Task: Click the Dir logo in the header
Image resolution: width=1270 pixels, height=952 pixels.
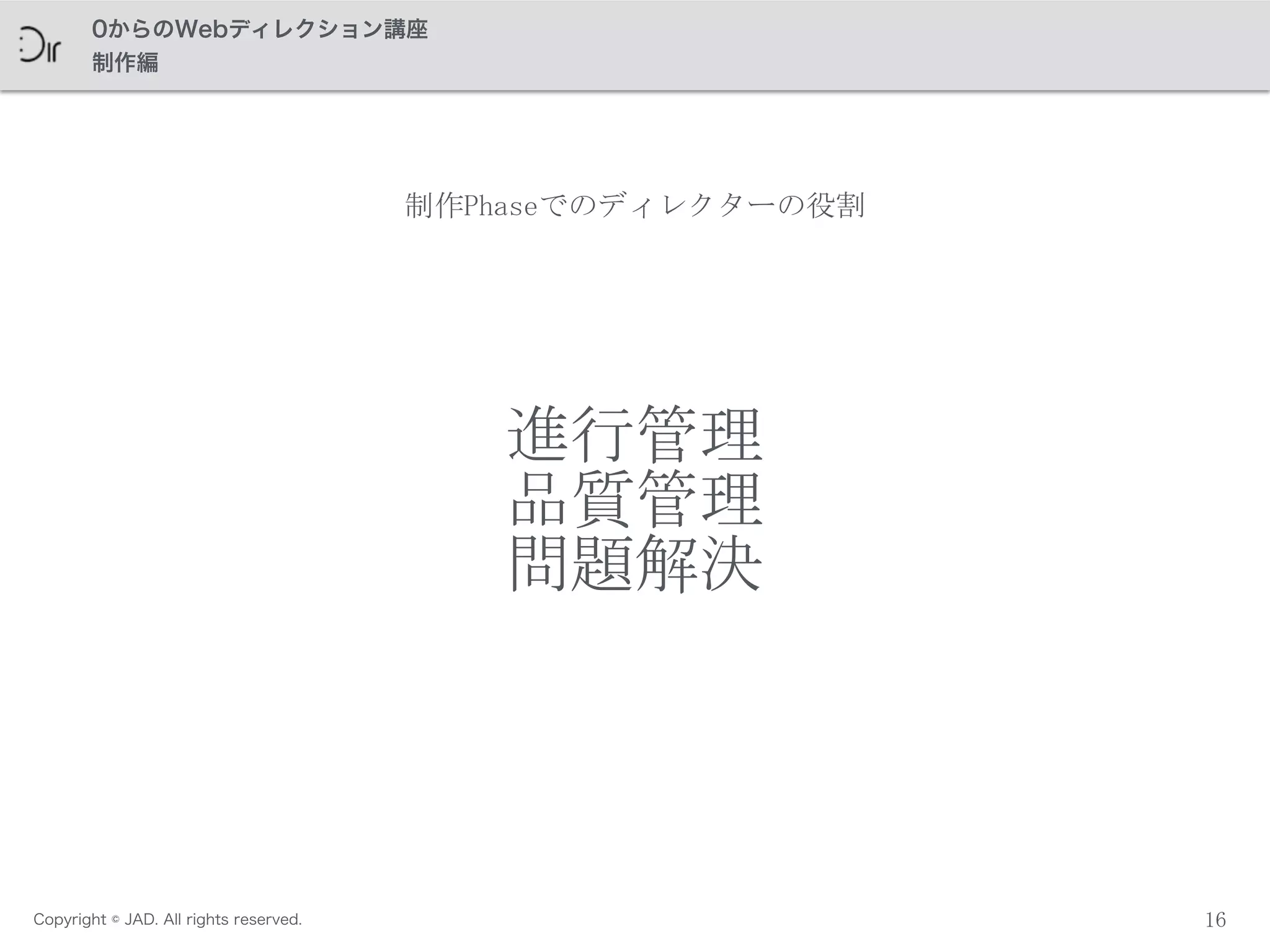Action: pos(40,45)
